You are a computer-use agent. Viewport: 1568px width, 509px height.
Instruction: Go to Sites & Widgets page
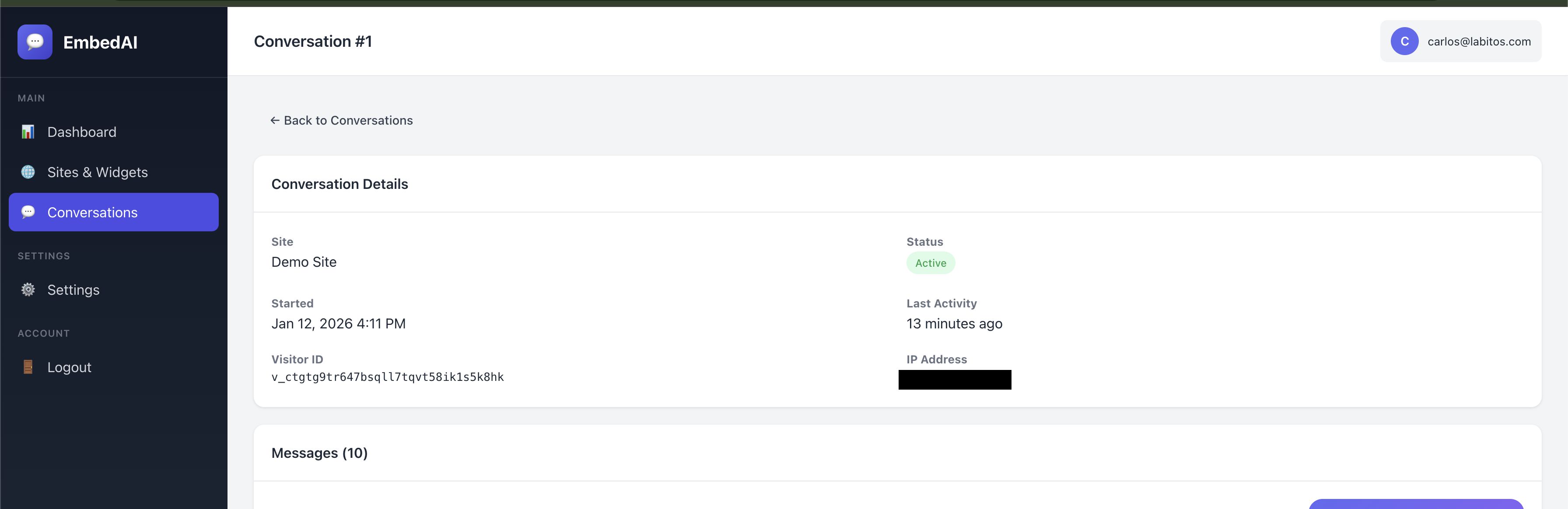pyautogui.click(x=98, y=172)
